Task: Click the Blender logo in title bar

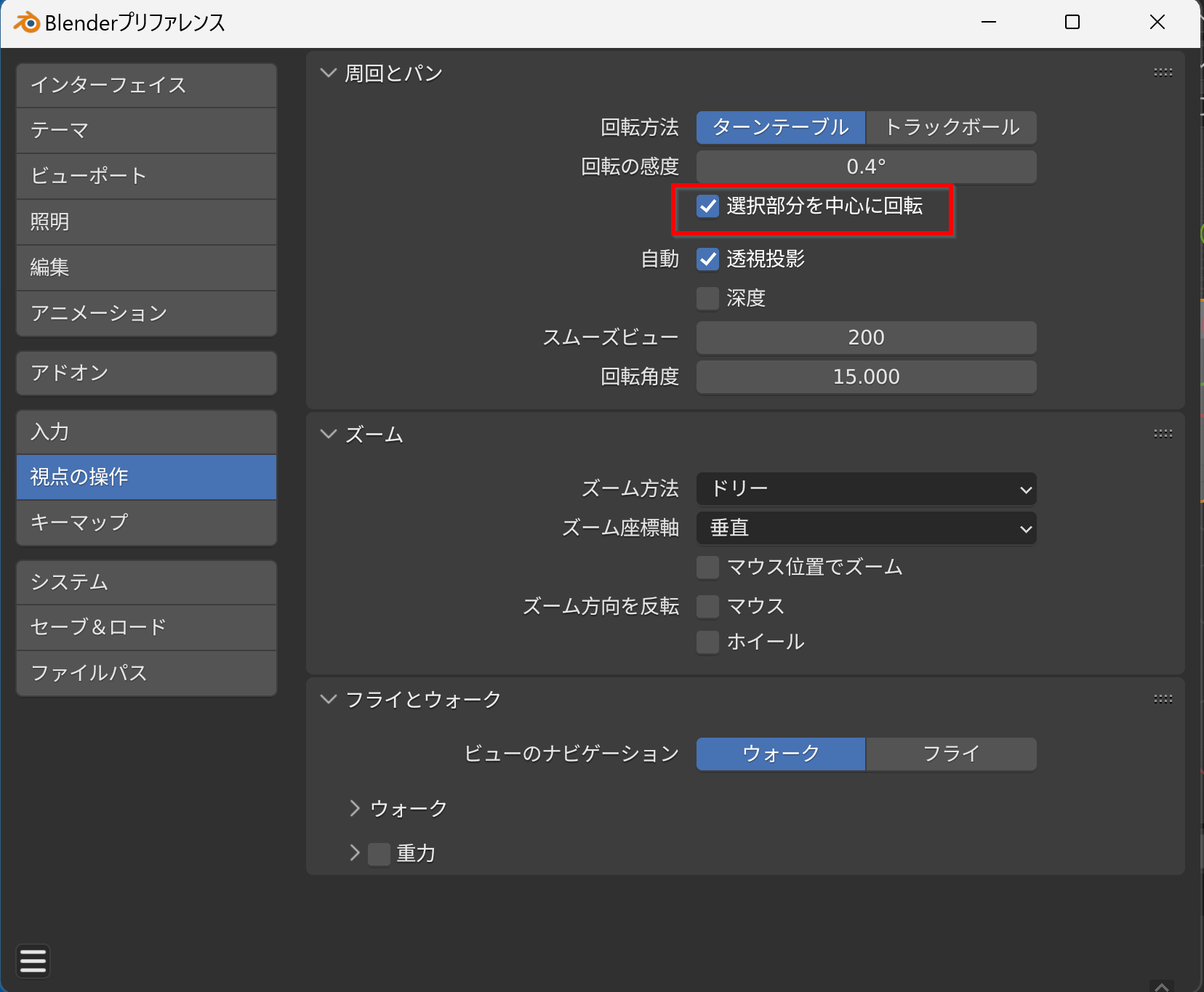Action: (27, 23)
